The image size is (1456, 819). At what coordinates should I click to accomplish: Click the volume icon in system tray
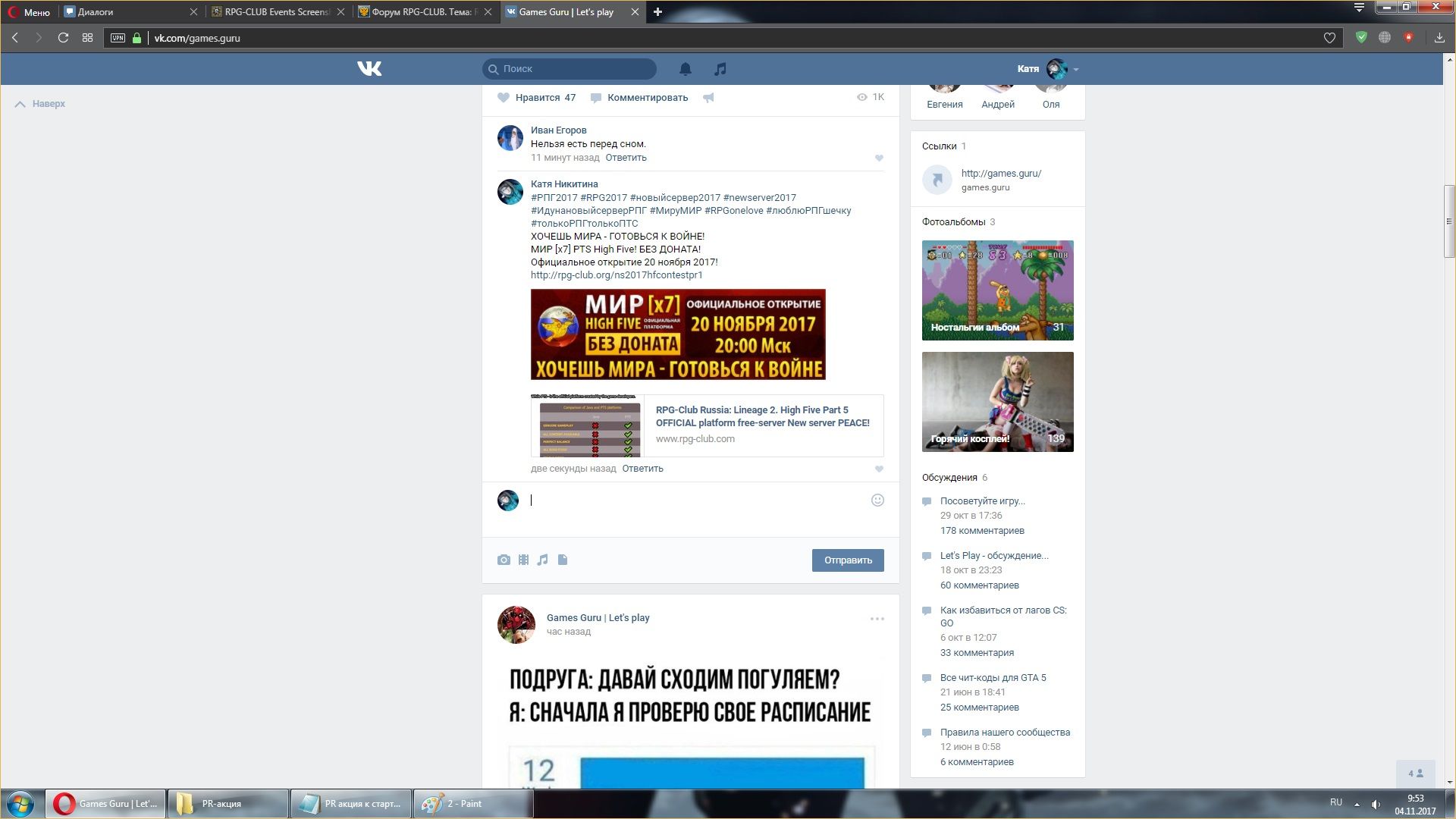point(1376,804)
